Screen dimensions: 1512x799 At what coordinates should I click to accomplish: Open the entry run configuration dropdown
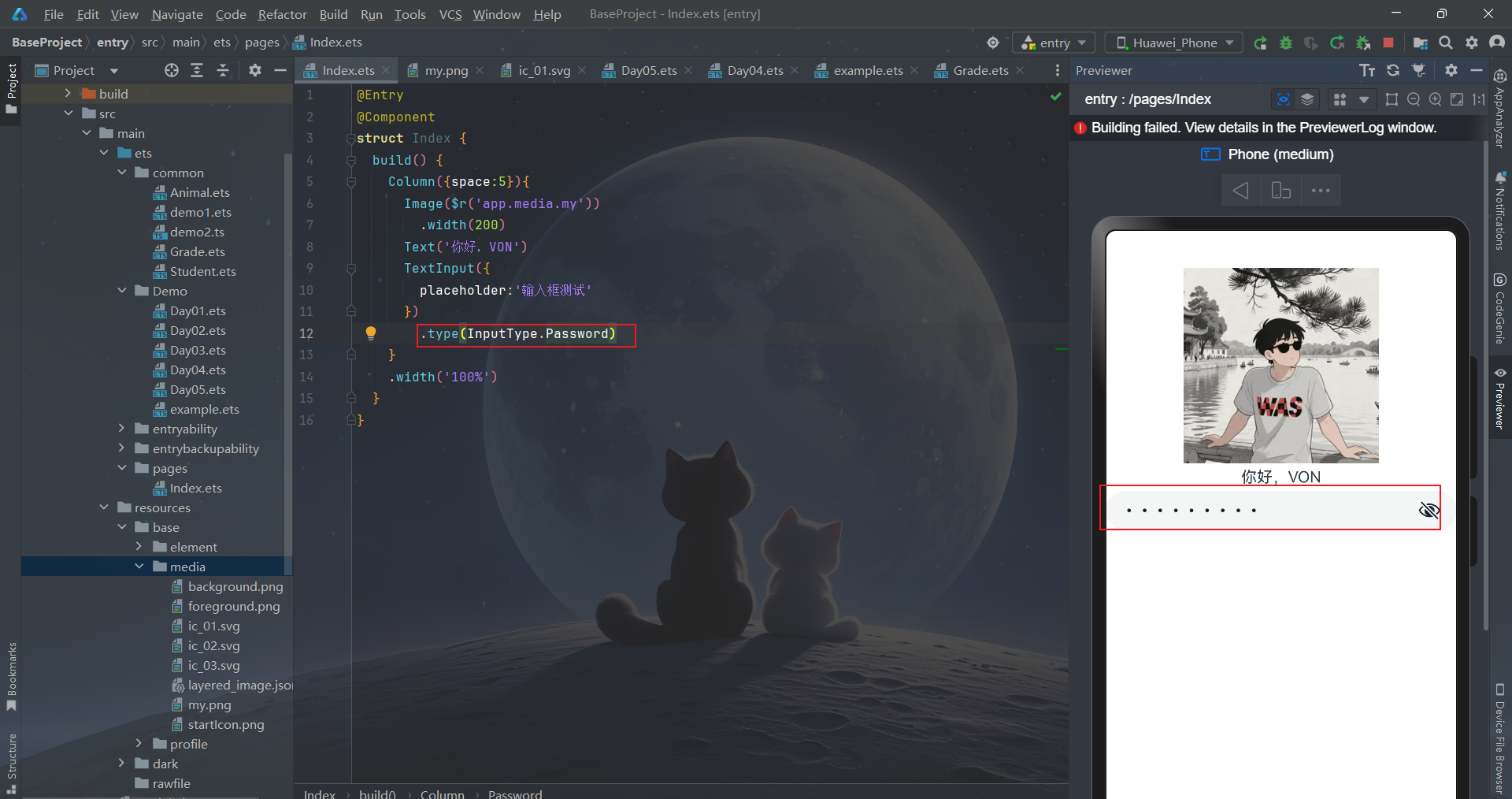click(x=1054, y=43)
